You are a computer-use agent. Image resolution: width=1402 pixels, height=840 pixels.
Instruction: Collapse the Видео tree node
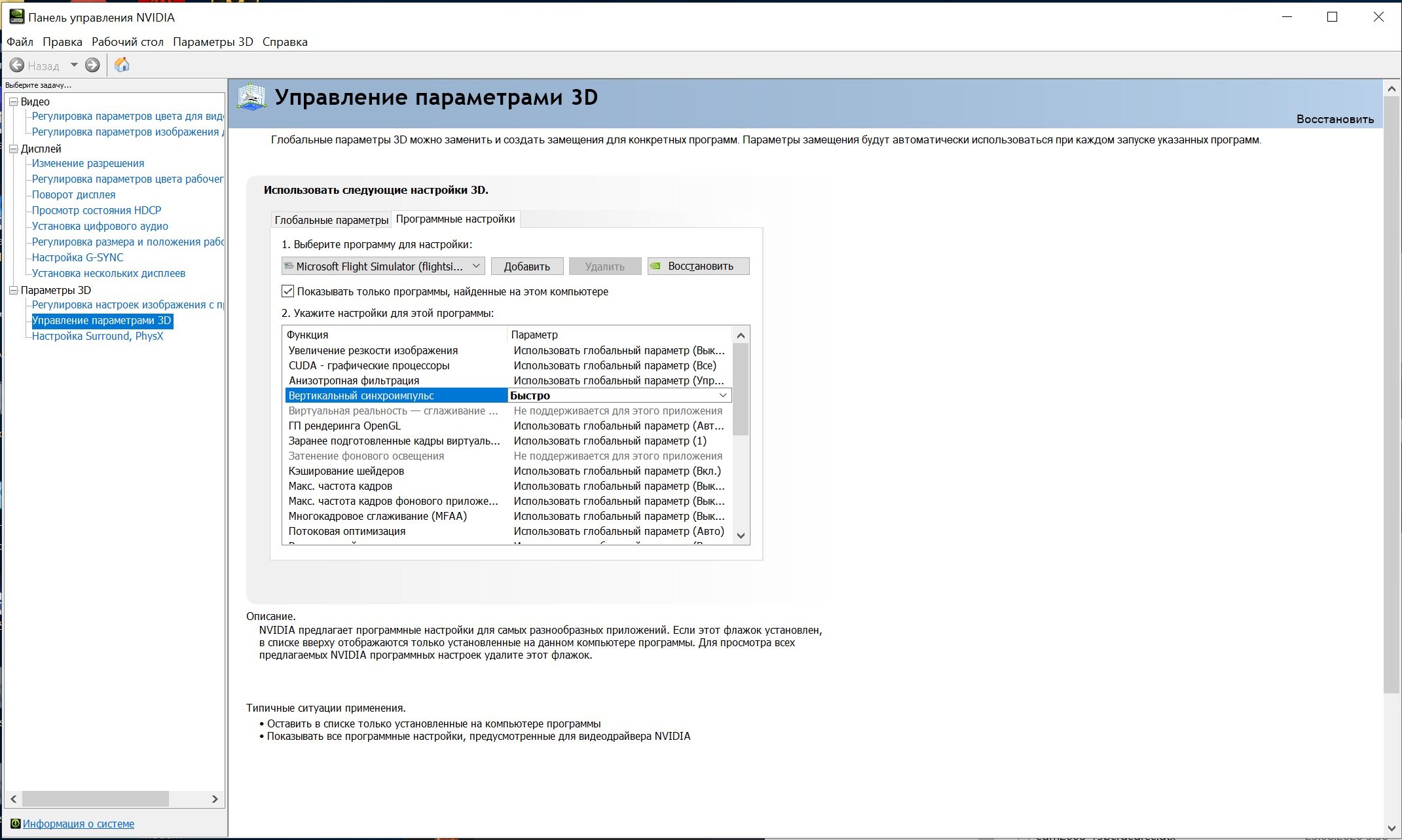pyautogui.click(x=12, y=101)
